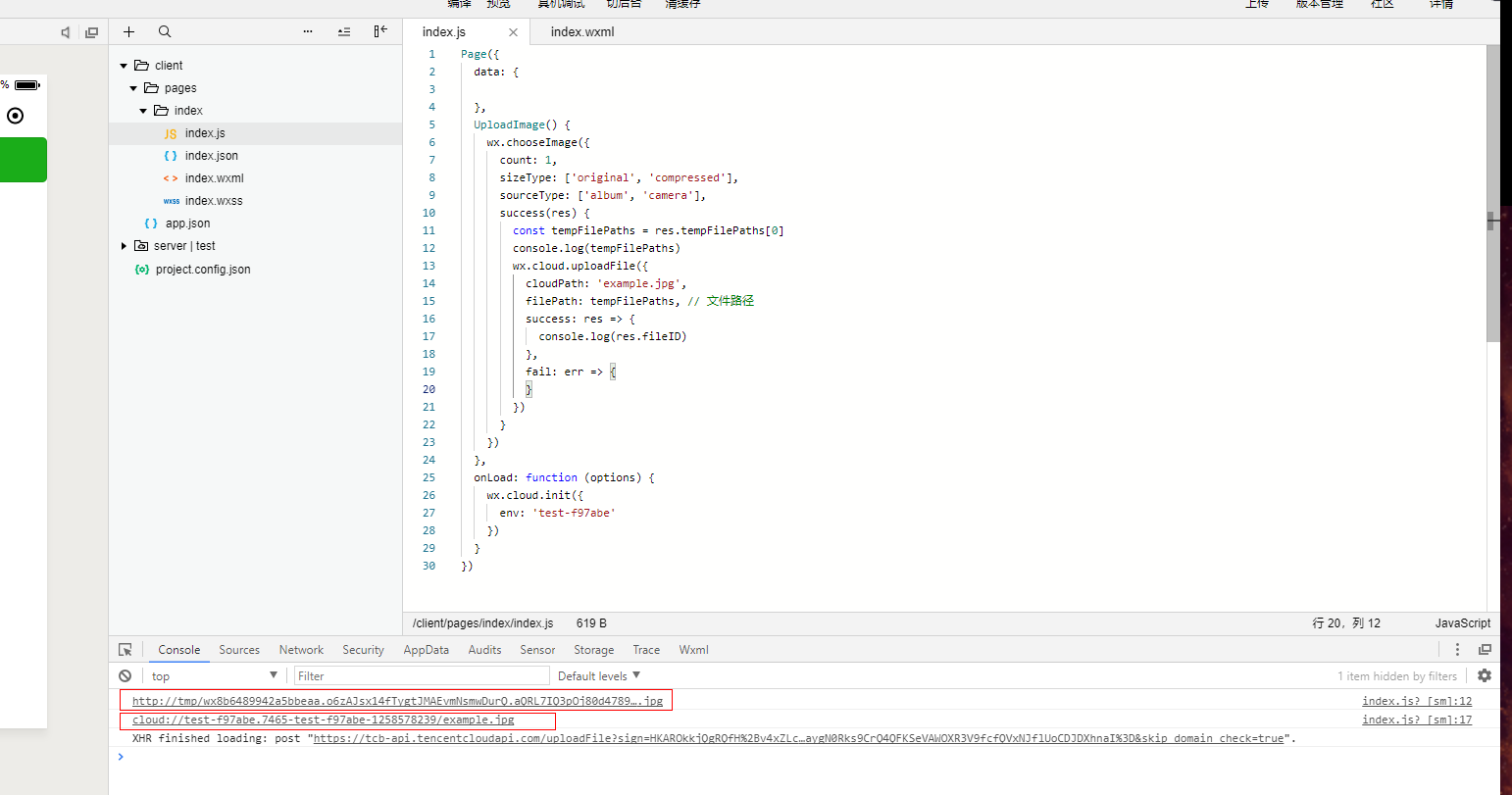Screen dimensions: 1512x795
Task: Click the detach simulator window icon
Action: click(91, 32)
